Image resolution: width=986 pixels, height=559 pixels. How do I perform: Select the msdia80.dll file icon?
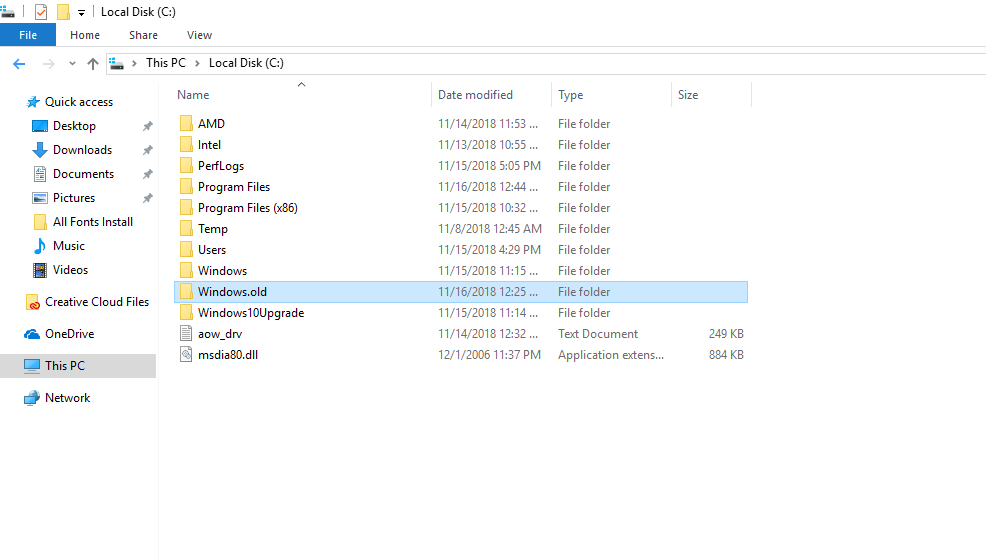[186, 354]
